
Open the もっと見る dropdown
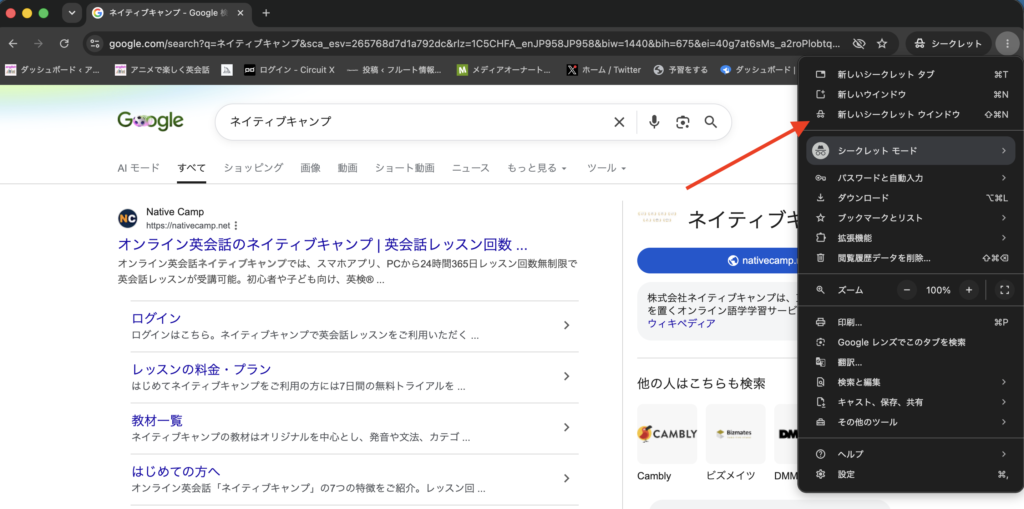coord(537,168)
